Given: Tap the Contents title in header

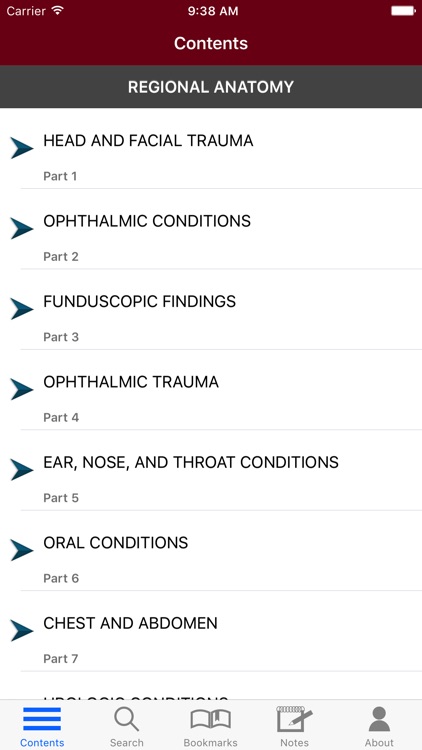Looking at the screenshot, I should coord(211,43).
